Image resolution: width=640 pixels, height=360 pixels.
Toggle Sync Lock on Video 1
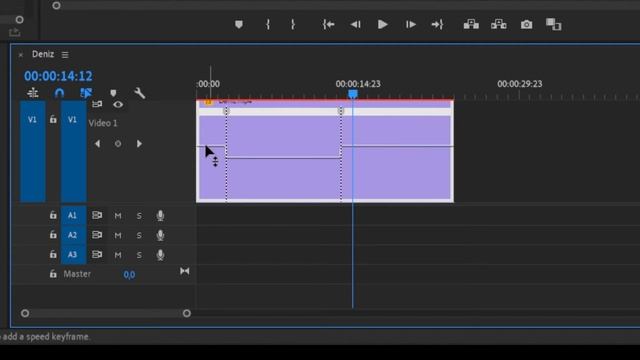tap(97, 104)
